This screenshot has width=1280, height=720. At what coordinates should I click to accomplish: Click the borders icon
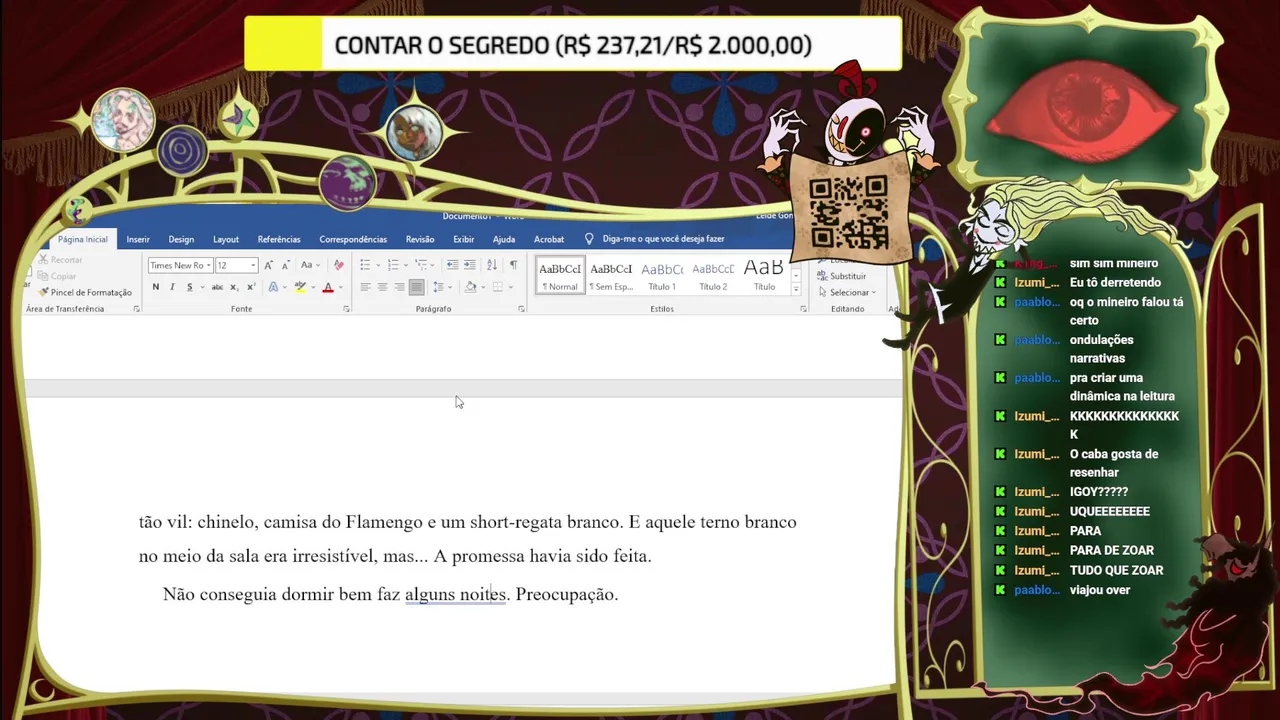click(498, 287)
